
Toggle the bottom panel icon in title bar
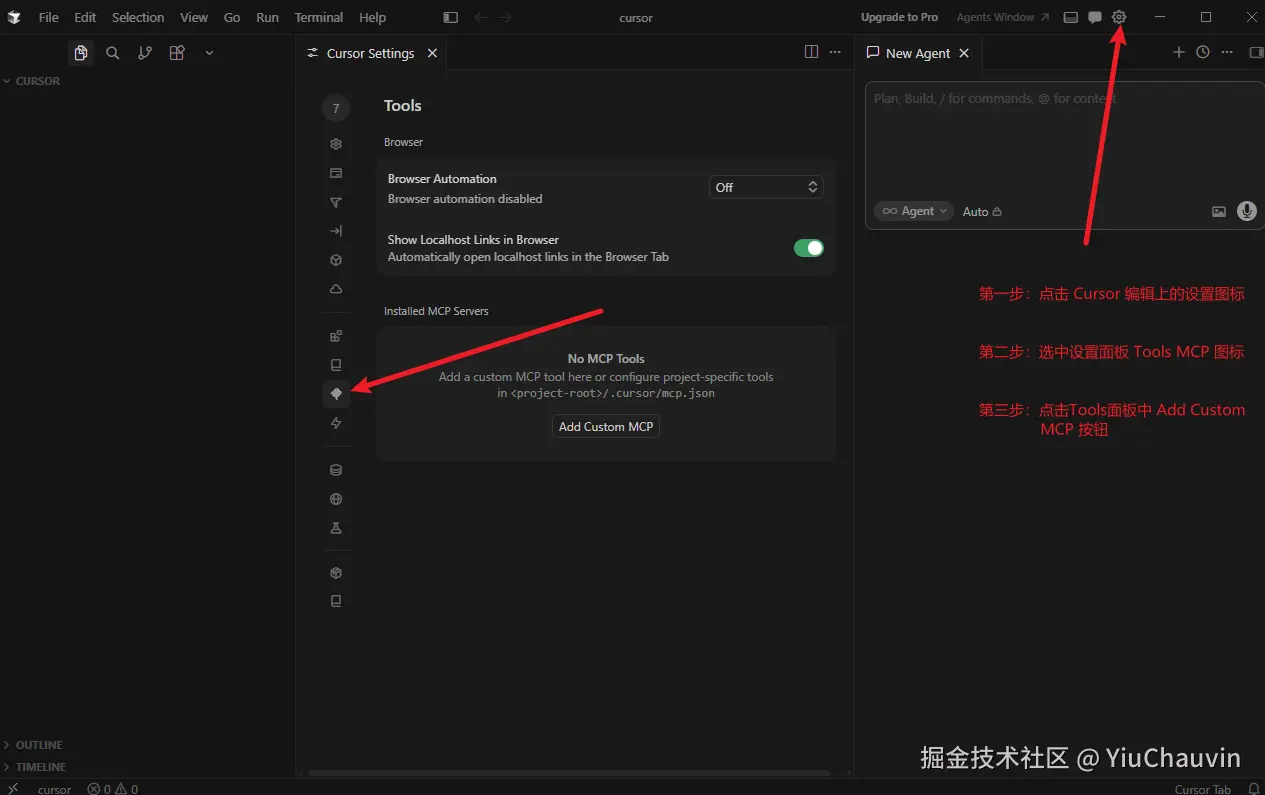click(x=1071, y=17)
